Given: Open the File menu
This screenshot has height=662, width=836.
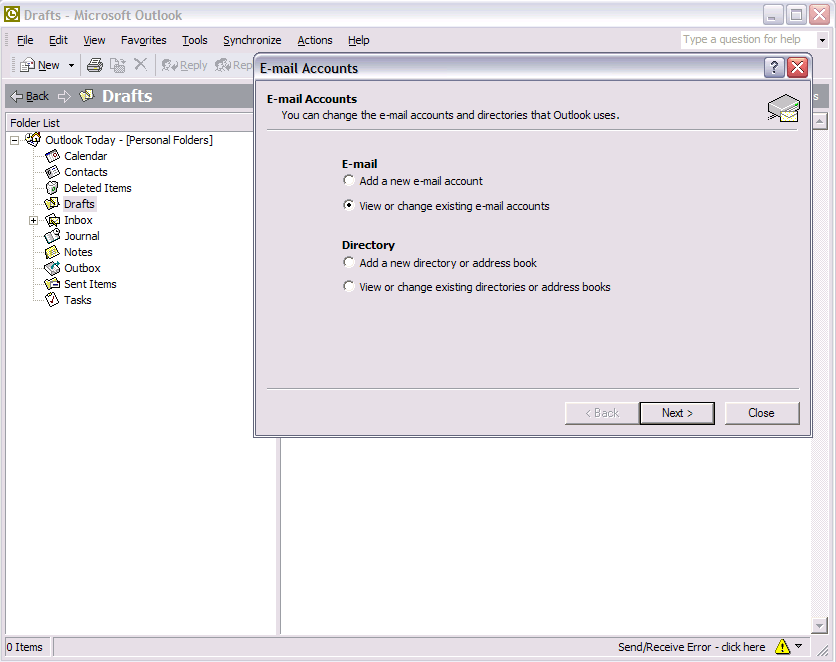Looking at the screenshot, I should [25, 40].
